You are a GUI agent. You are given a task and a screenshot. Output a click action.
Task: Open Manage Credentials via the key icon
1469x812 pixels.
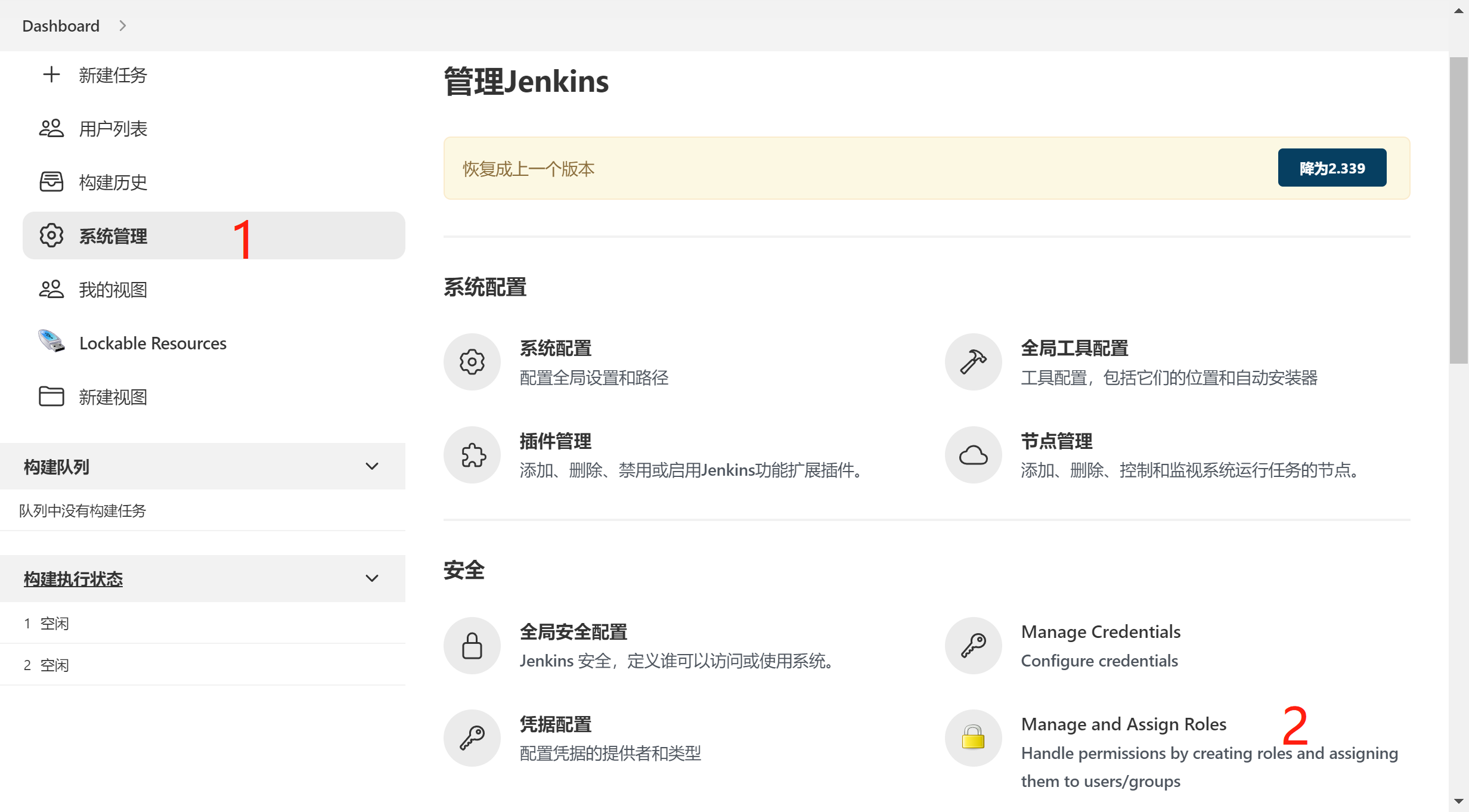(x=972, y=645)
